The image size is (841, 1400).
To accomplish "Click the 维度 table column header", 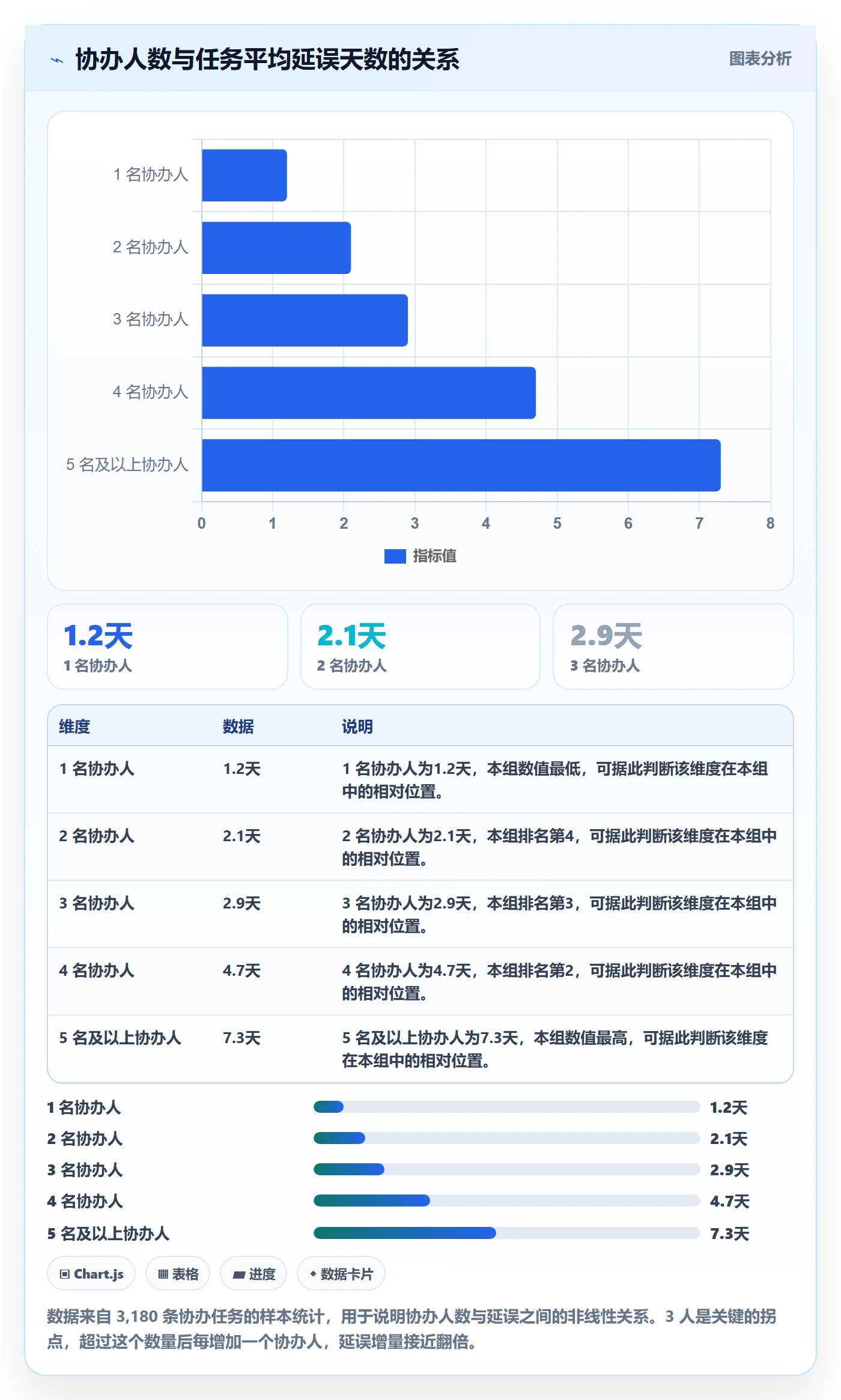I will coord(74,726).
